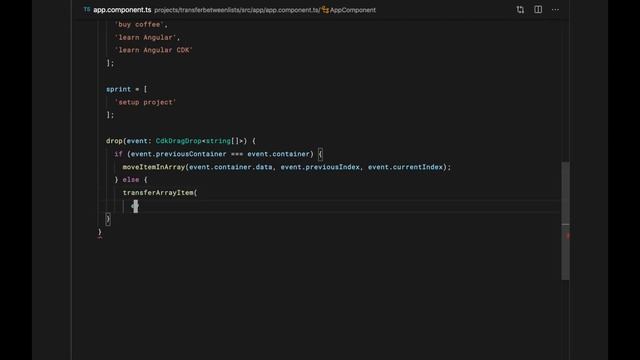The image size is (640, 360).
Task: Click the else keyword
Action: click(131, 180)
